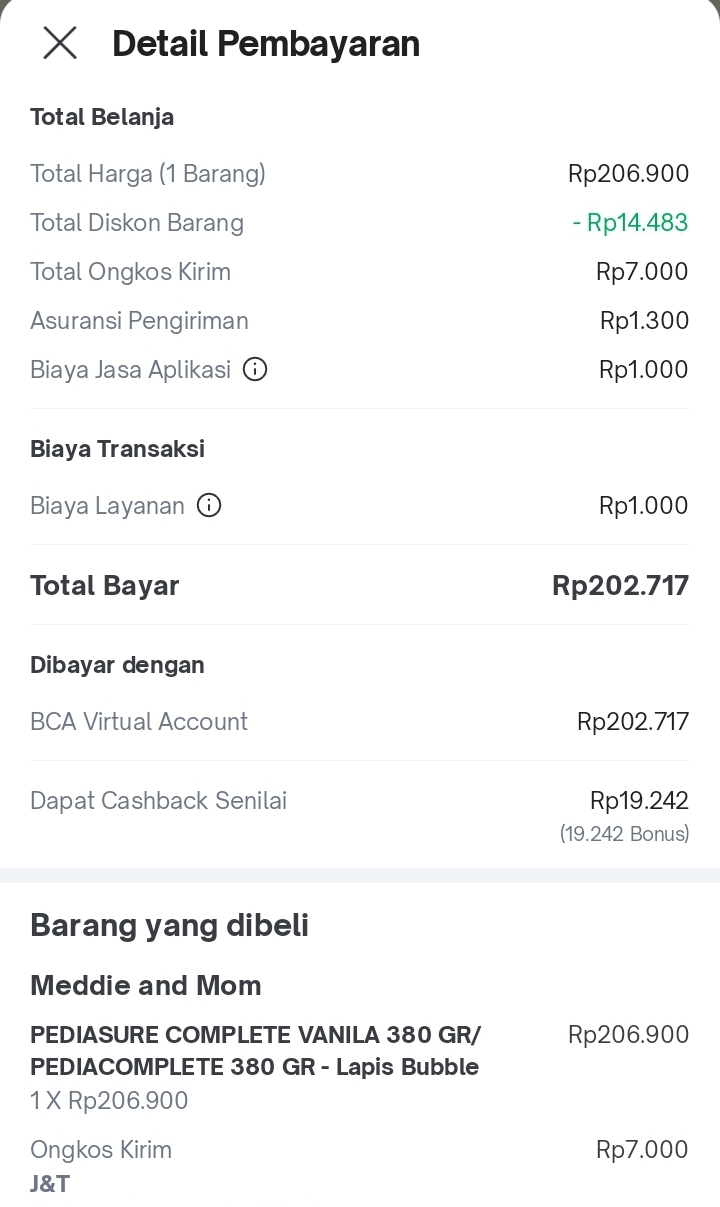Viewport: 720px width, 1207px height.
Task: Tap info icon next to Biaya Layanan
Action: point(209,506)
